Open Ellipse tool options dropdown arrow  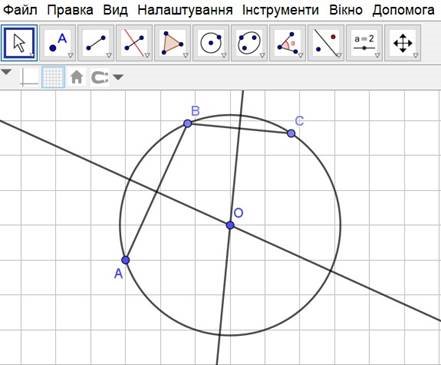(262, 55)
